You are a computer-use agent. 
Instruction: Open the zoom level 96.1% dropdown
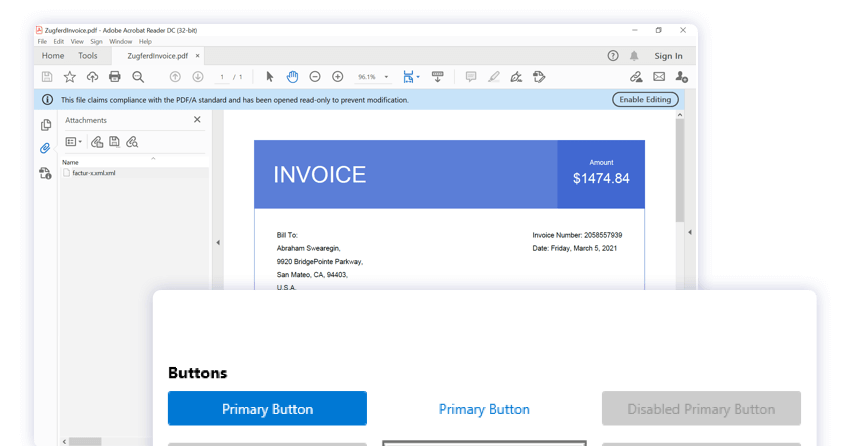[387, 77]
